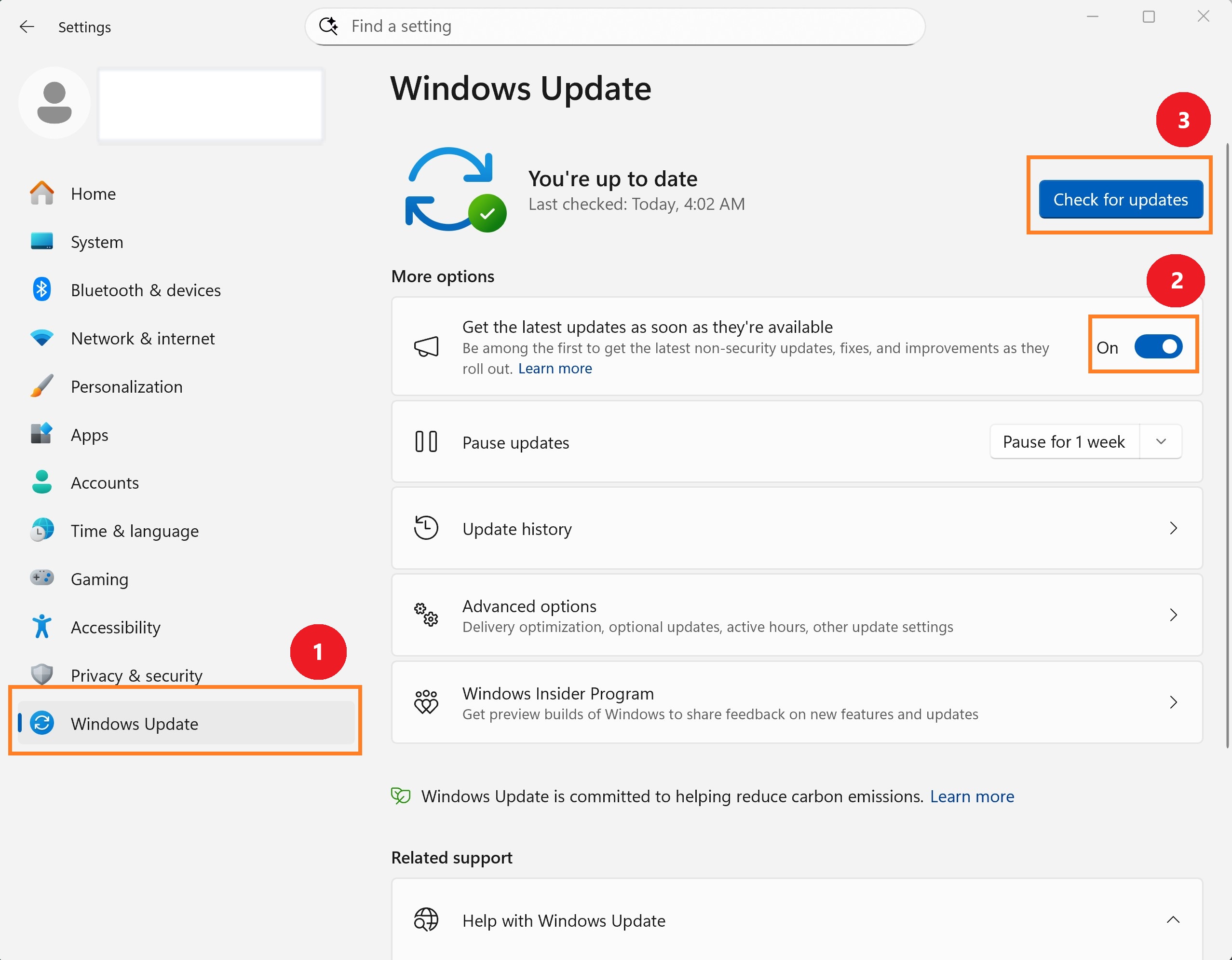Click the search icon in Find a setting
The image size is (1232, 960).
click(328, 26)
